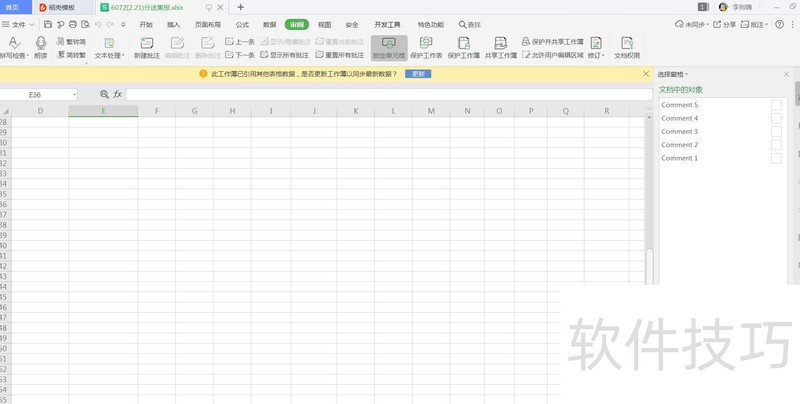Reset all comments (重置所有批注)
The height and width of the screenshot is (404, 800).
pos(340,55)
